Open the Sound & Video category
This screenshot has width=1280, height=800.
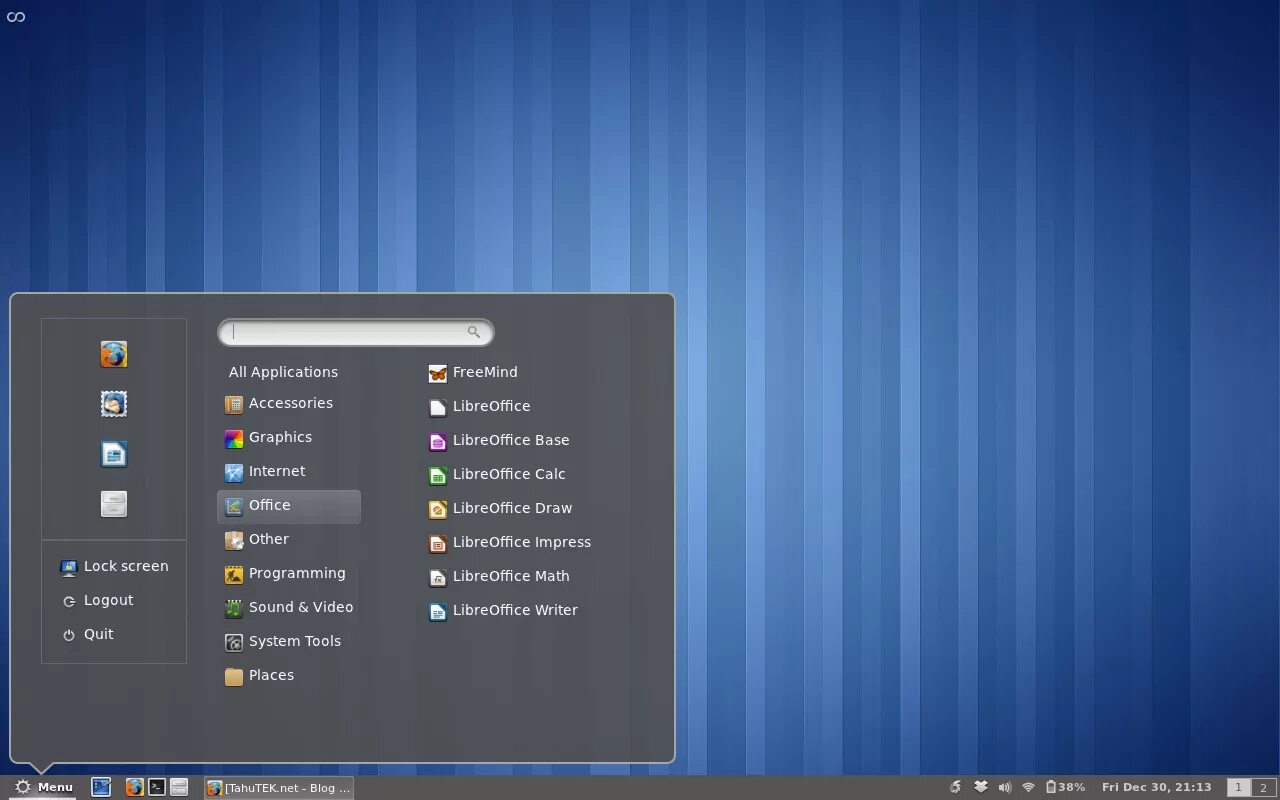coord(288,607)
